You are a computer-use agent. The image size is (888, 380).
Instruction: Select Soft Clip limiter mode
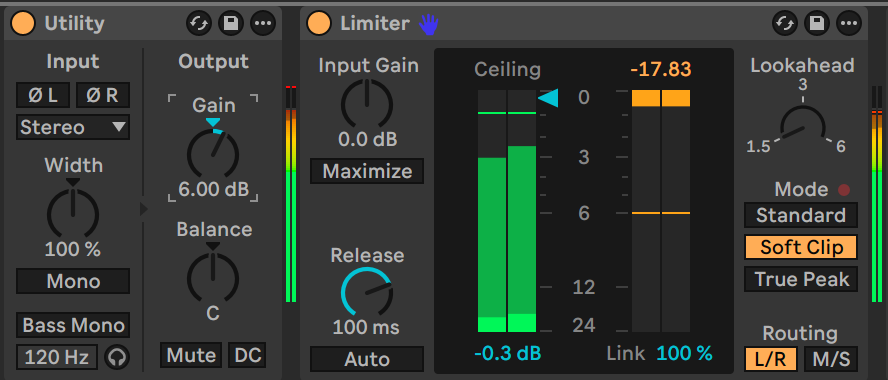tap(801, 247)
